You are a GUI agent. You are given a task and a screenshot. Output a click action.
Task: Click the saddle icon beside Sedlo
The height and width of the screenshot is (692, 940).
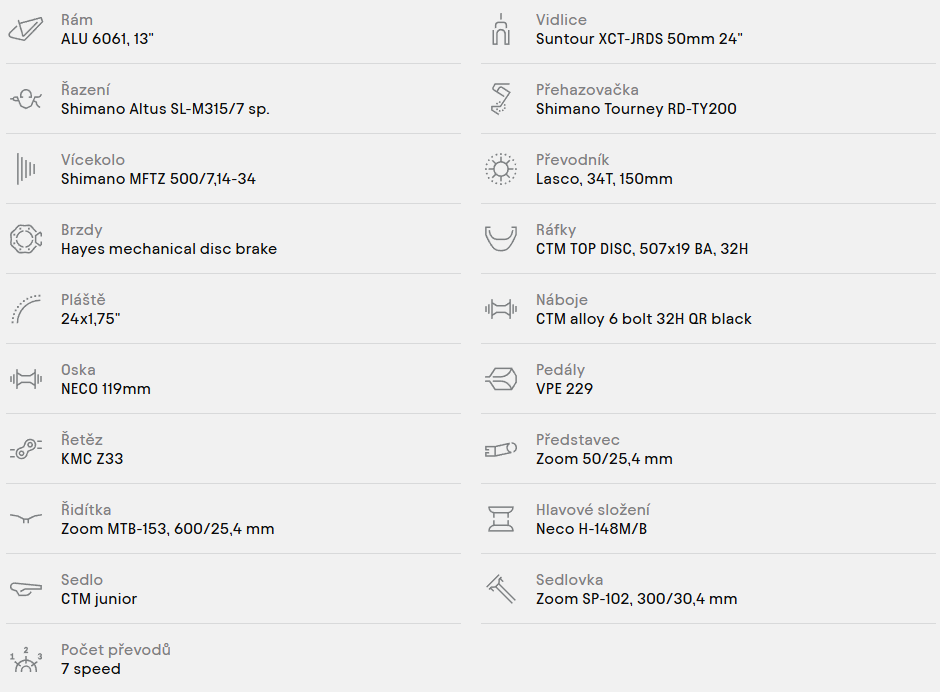tap(26, 589)
